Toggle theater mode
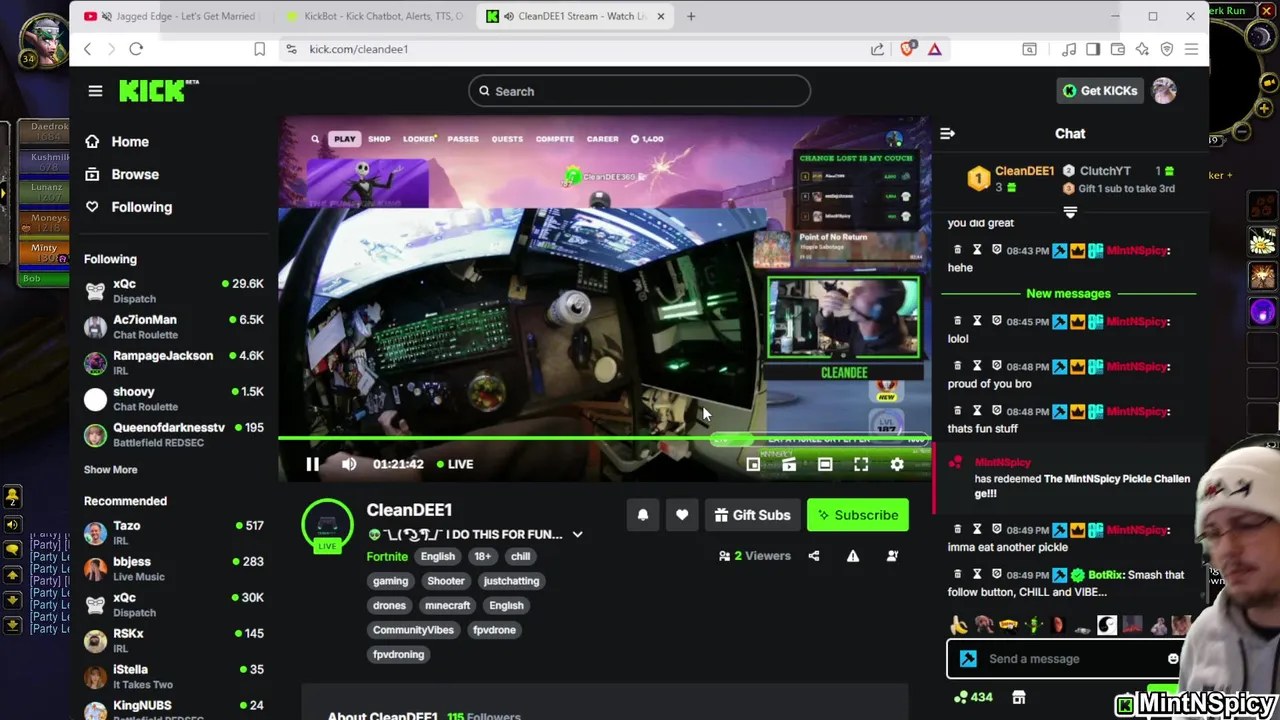This screenshot has width=1280, height=720. pyautogui.click(x=825, y=464)
